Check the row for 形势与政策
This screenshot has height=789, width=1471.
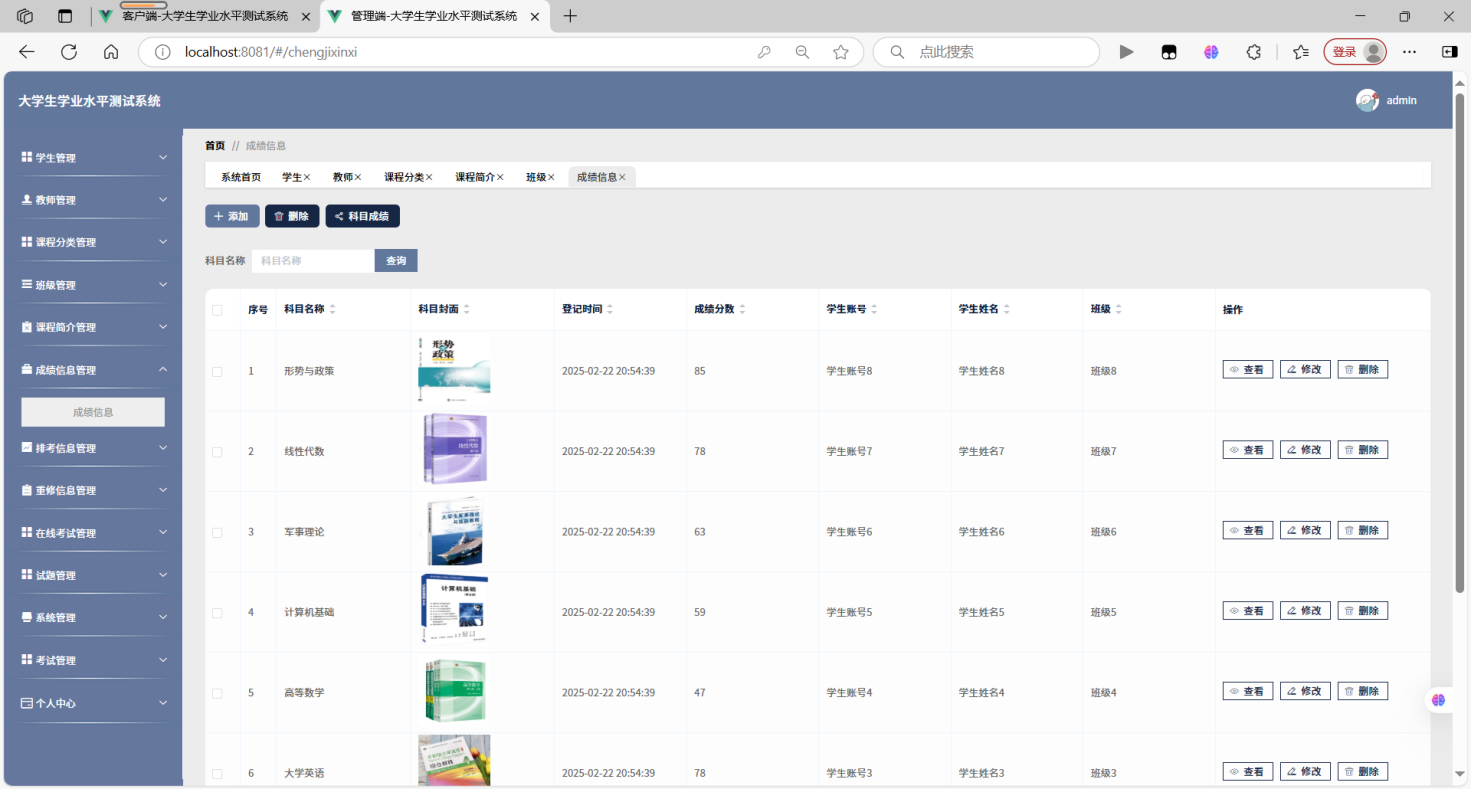click(217, 371)
